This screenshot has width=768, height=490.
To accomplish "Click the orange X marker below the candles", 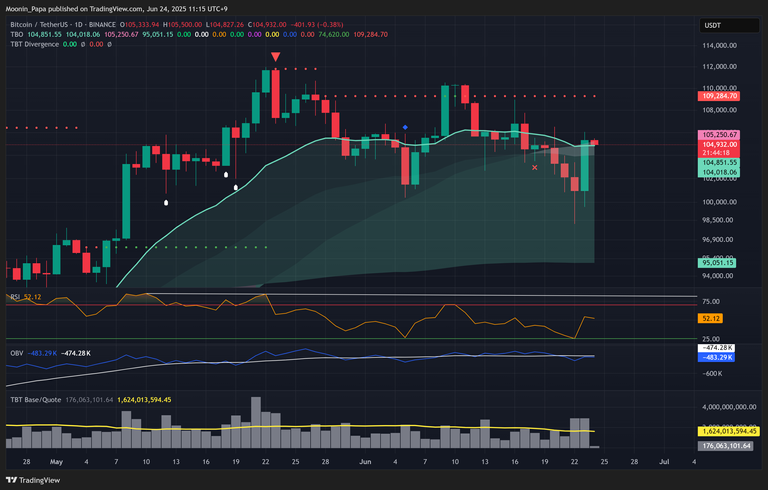I will 535,168.
